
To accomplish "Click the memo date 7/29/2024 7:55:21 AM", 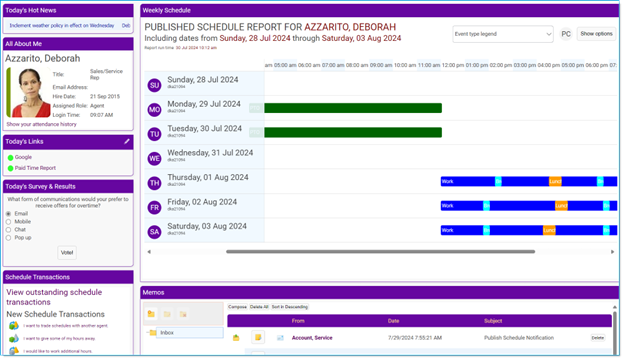I will coord(415,338).
